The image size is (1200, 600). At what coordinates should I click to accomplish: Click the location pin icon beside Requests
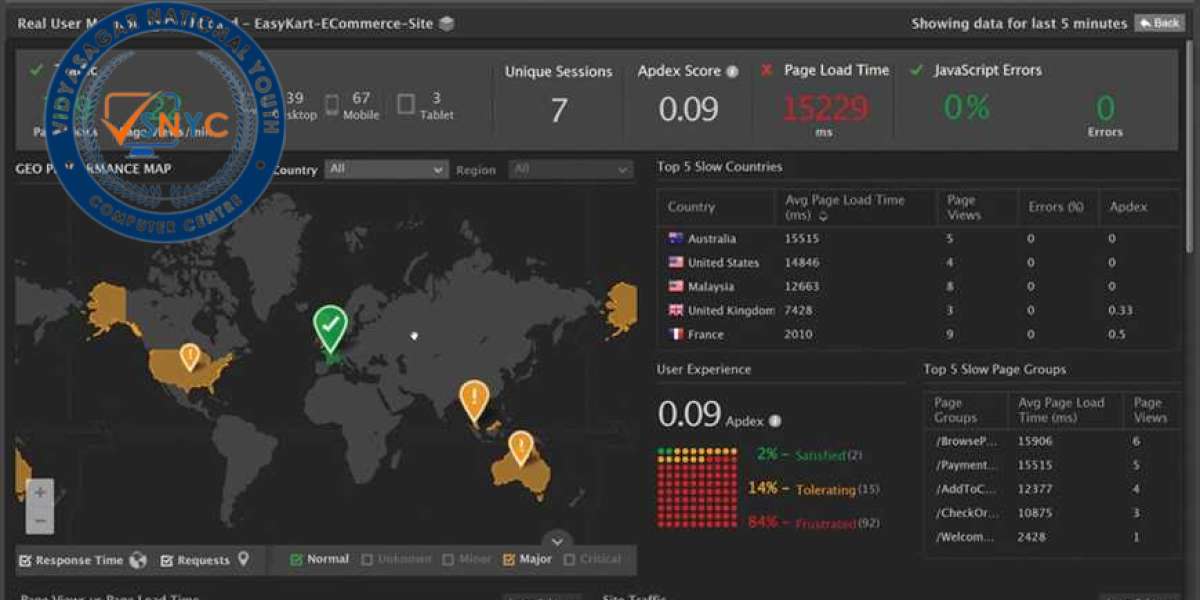tap(243, 560)
